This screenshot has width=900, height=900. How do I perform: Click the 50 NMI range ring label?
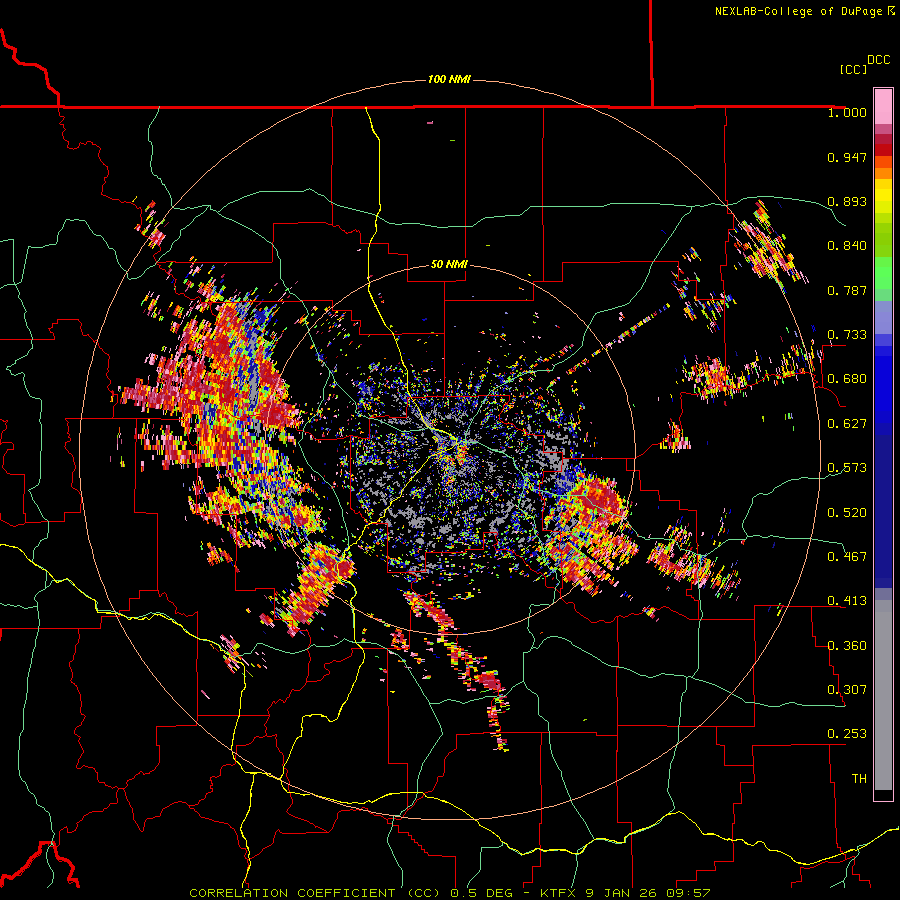coord(449,264)
